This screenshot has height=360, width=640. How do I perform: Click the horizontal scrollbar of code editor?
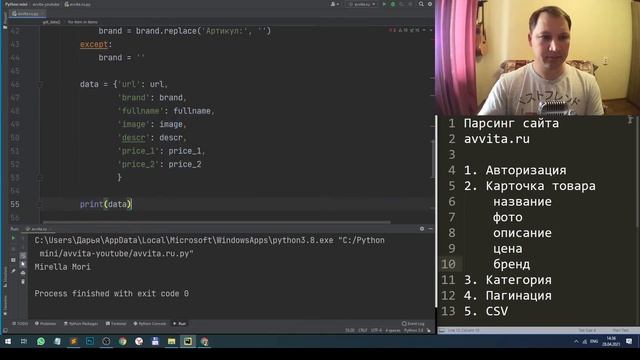(x=216, y=223)
